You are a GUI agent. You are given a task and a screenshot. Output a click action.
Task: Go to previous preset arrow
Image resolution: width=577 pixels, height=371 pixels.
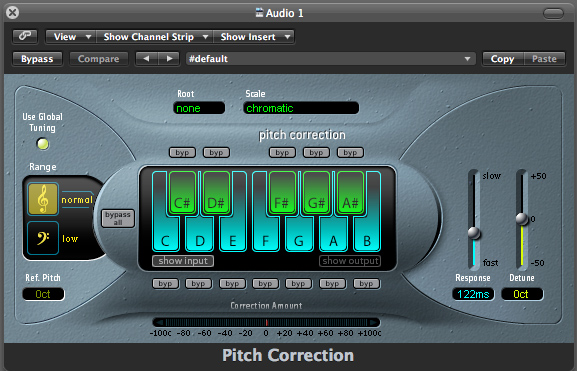[x=146, y=59]
